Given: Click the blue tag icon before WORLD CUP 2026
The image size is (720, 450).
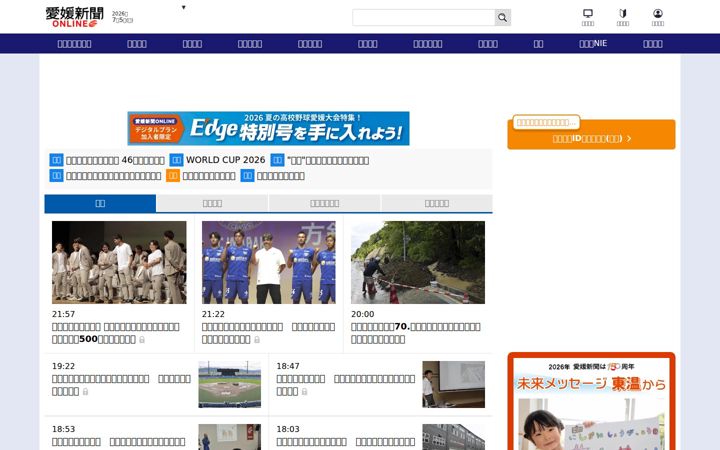Looking at the screenshot, I should [x=176, y=160].
